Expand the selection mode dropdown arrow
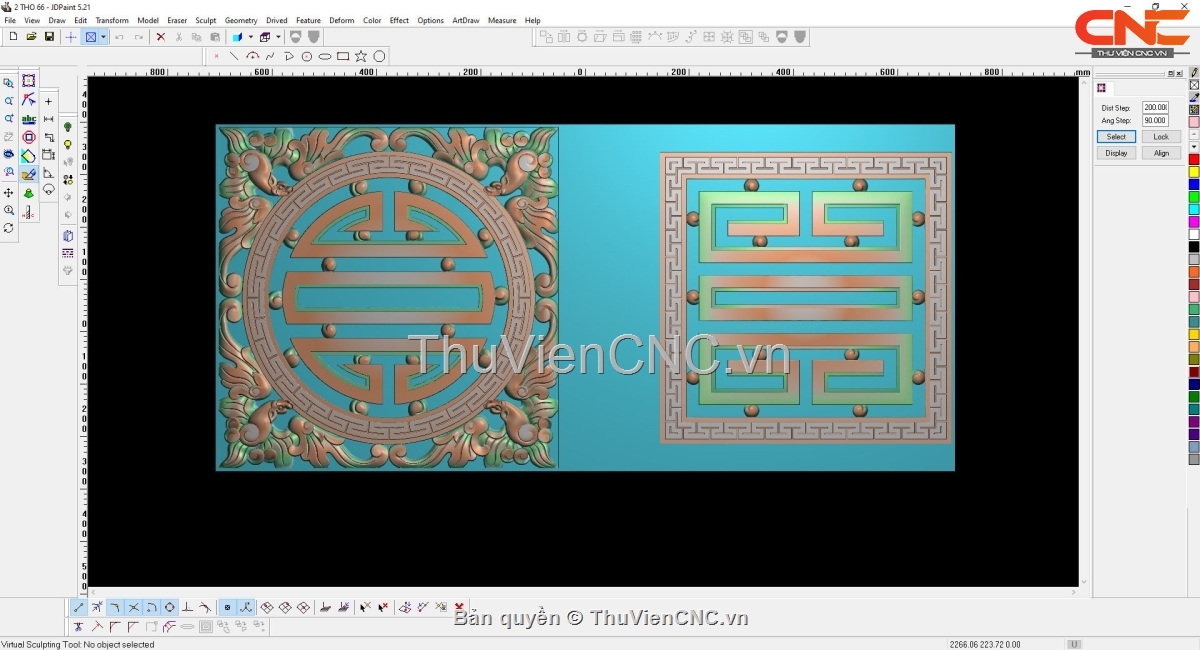Screen dimensions: 1200x650 pos(103,37)
